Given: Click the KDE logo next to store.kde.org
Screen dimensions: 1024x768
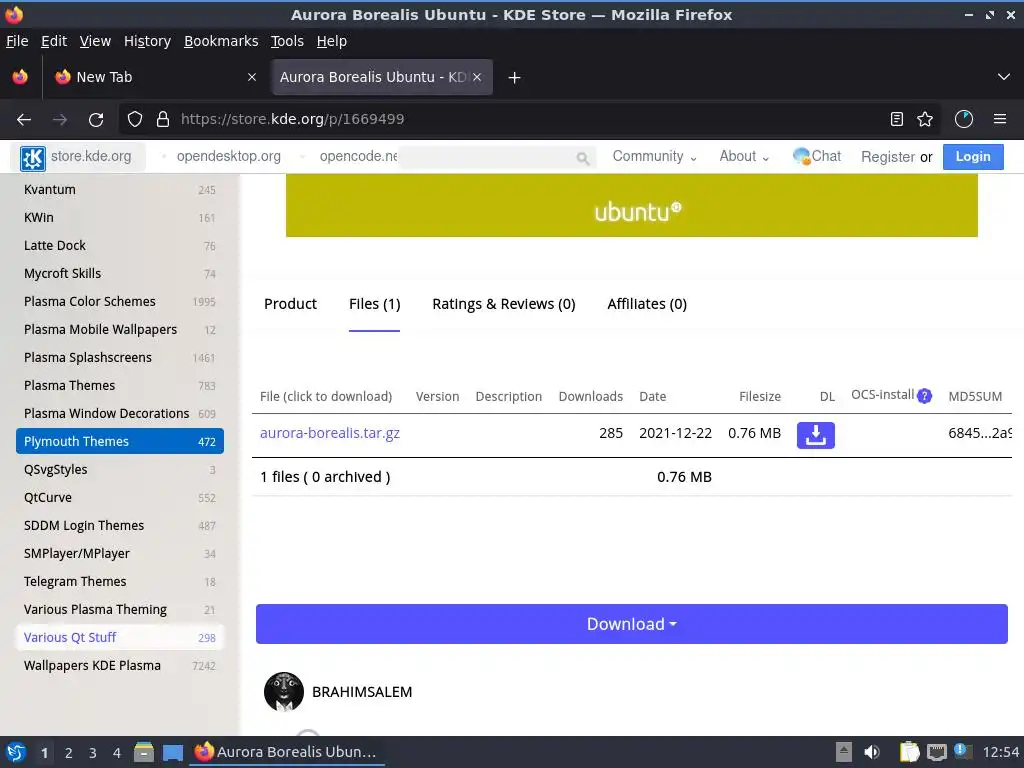Looking at the screenshot, I should point(33,157).
